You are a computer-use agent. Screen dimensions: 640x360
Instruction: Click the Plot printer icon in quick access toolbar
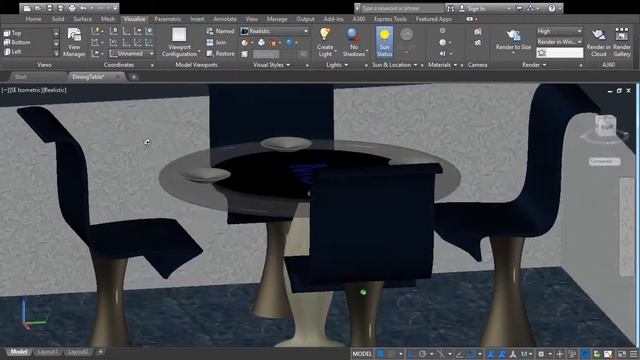point(72,8)
